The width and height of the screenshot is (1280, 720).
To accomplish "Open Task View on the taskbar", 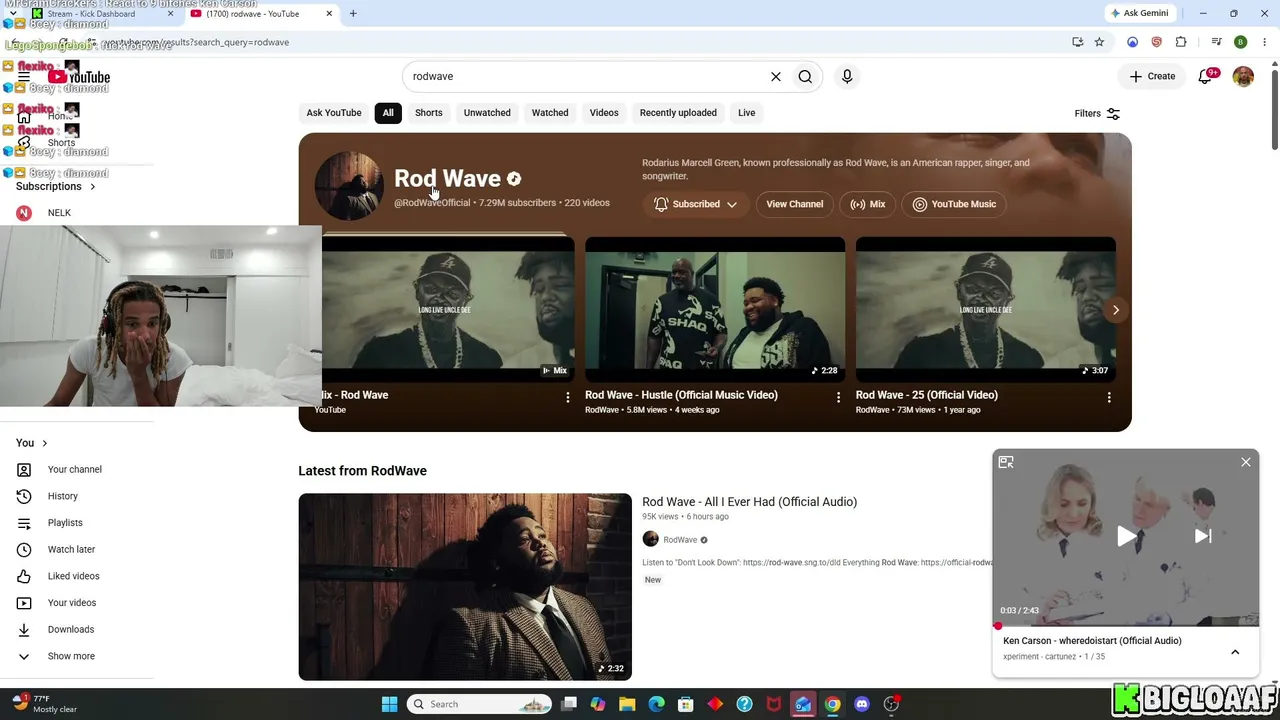I will pos(569,704).
